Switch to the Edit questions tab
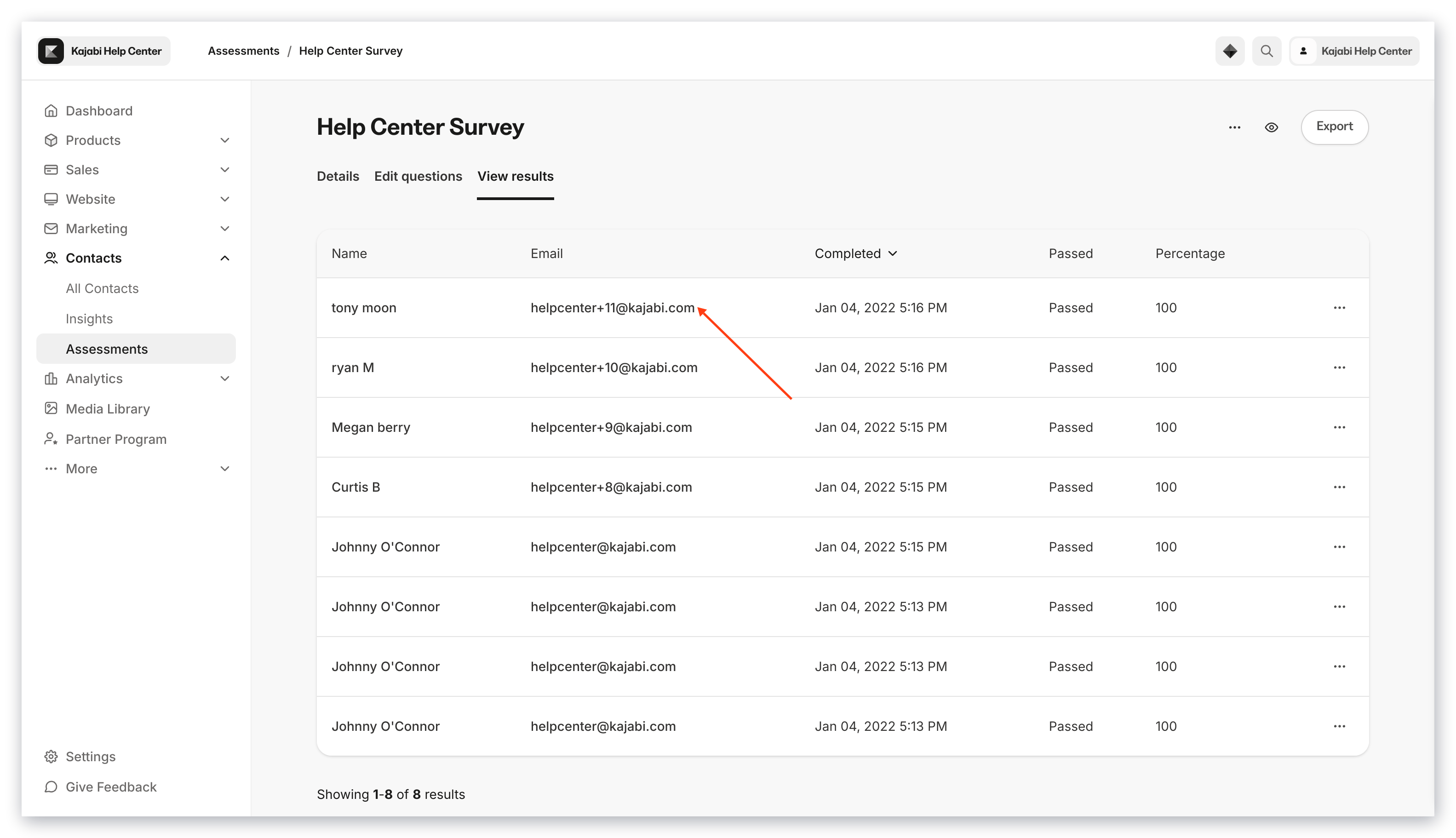The image size is (1456, 838). pos(418,176)
